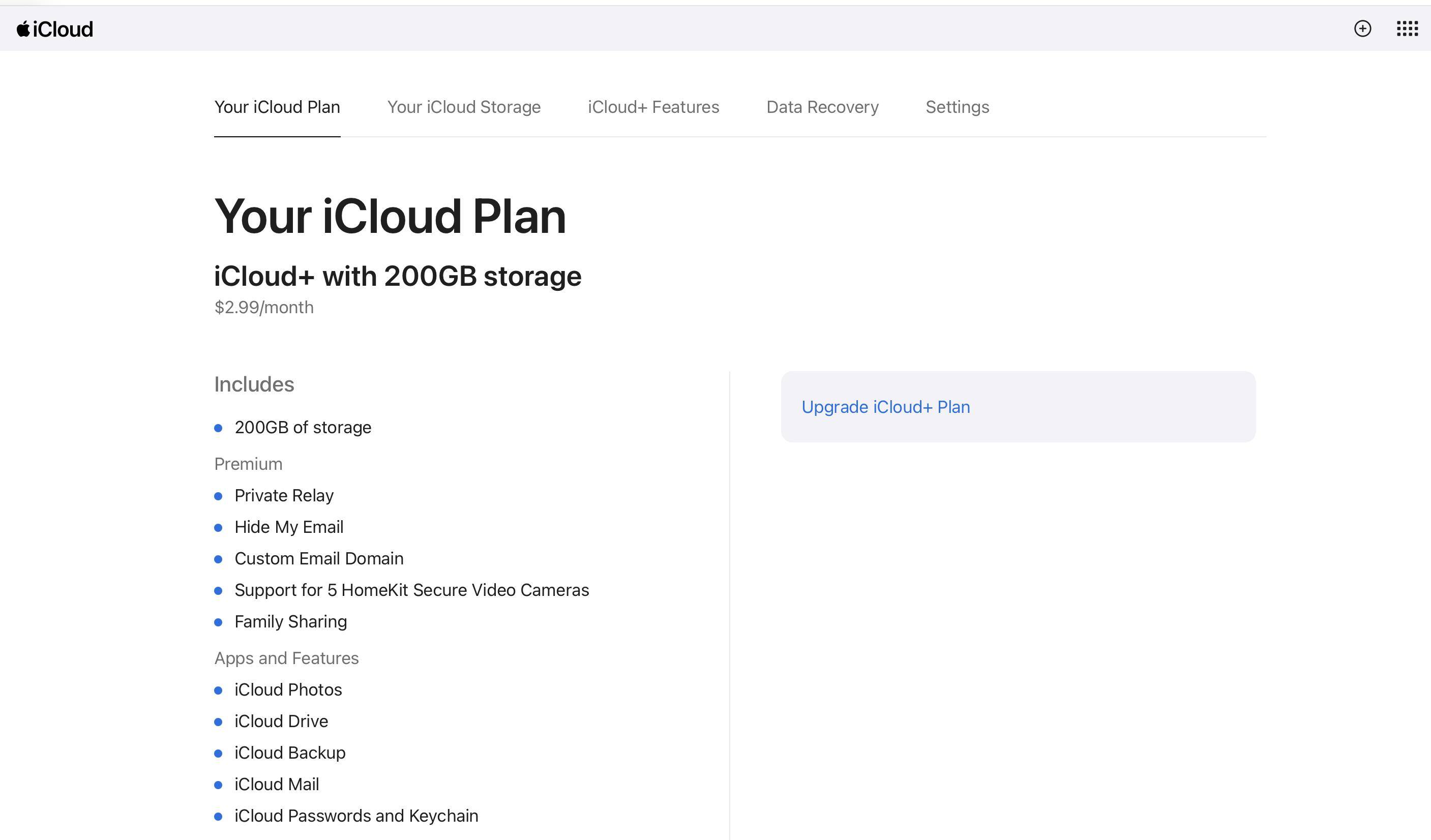Go to the Data Recovery tab
This screenshot has width=1431, height=840.
pos(822,107)
